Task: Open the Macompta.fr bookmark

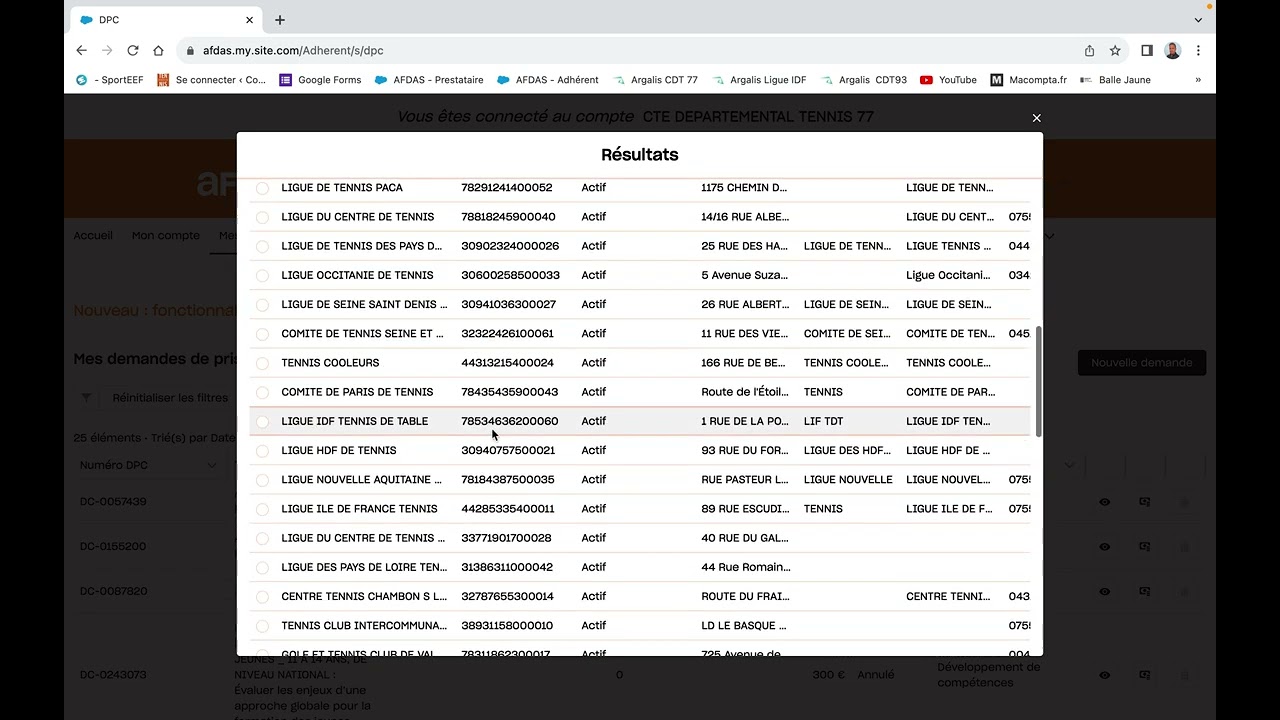Action: (x=1028, y=80)
